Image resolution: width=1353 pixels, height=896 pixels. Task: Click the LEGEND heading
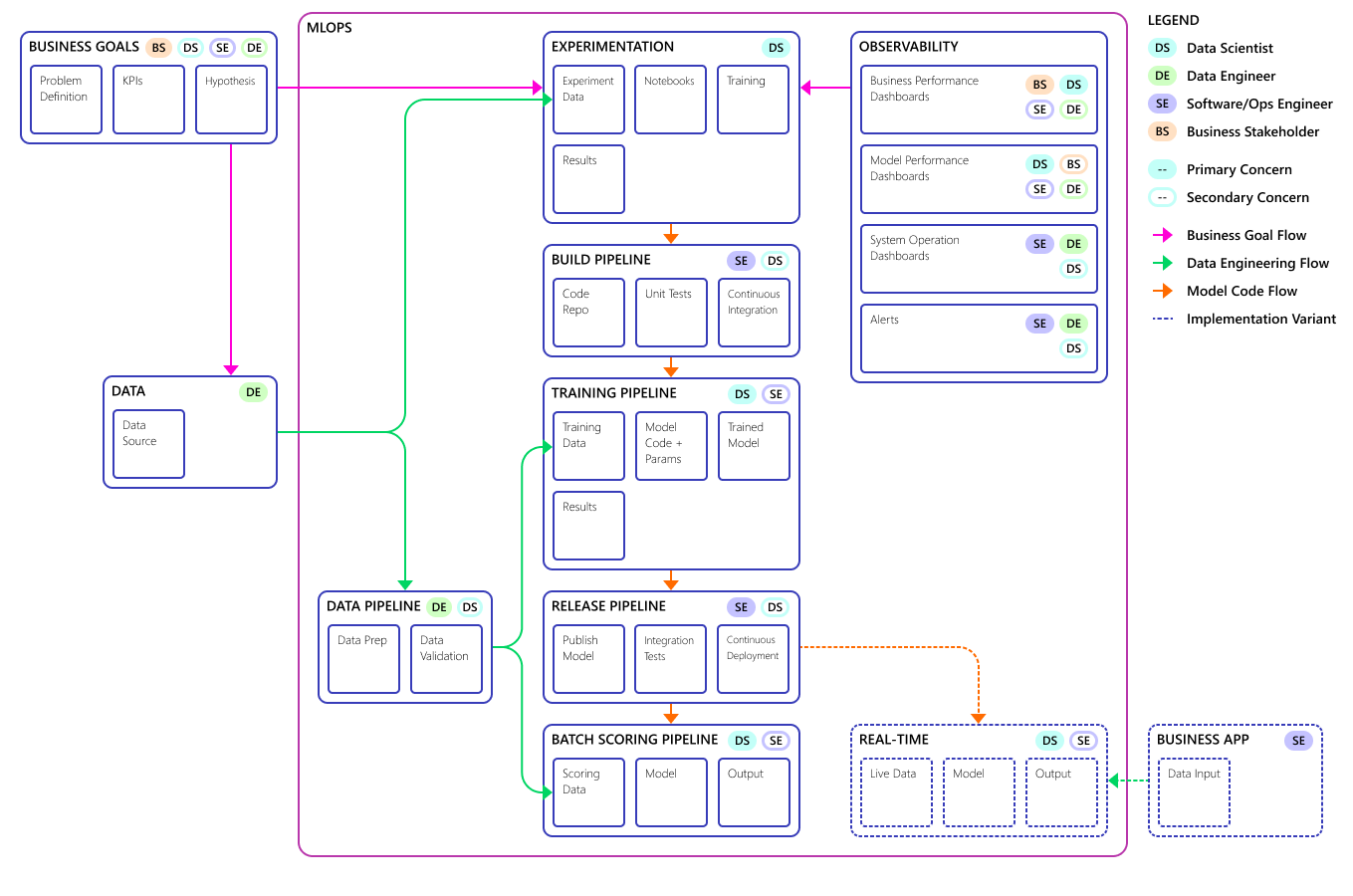pos(1174,20)
